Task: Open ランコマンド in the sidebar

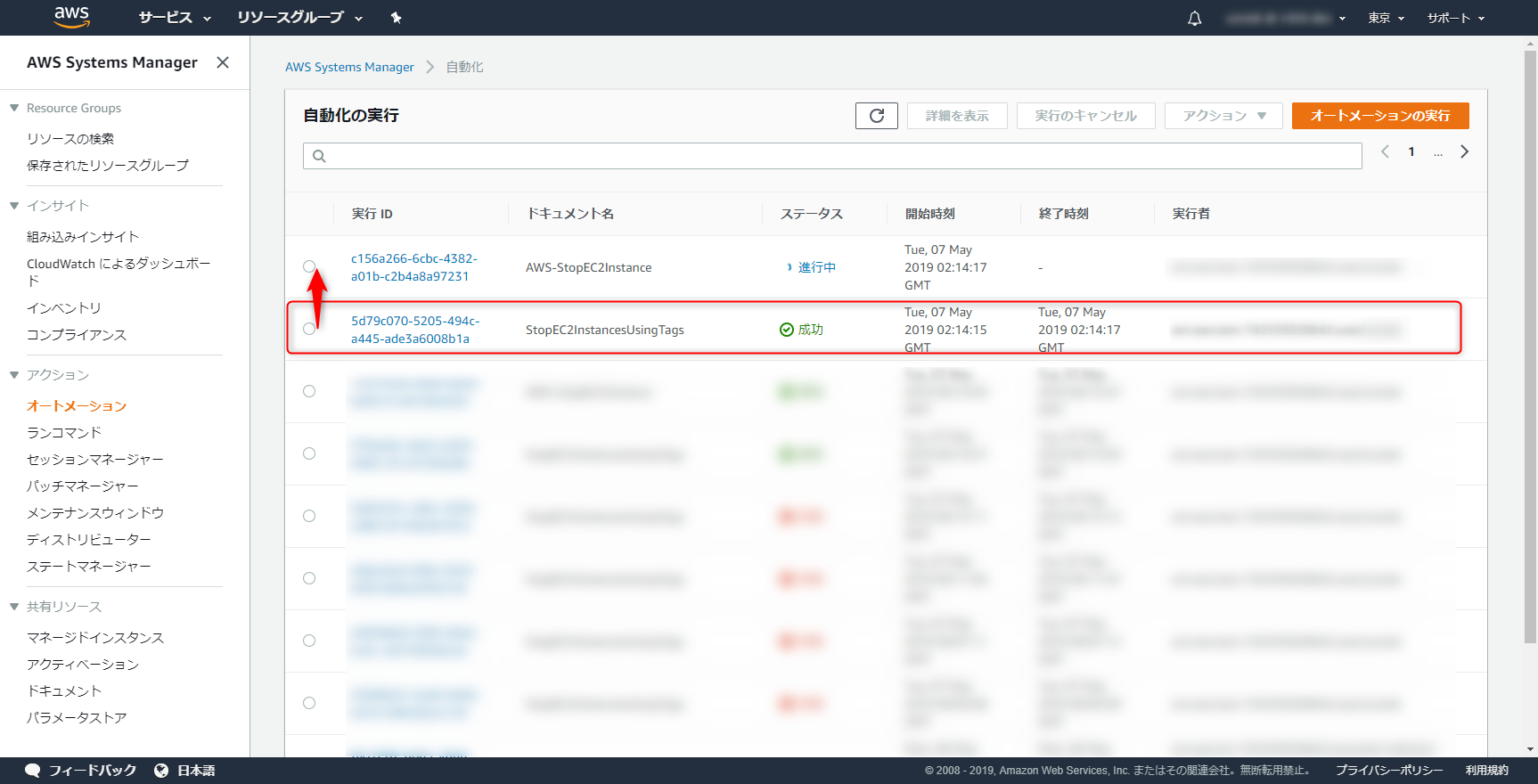Action: point(64,433)
